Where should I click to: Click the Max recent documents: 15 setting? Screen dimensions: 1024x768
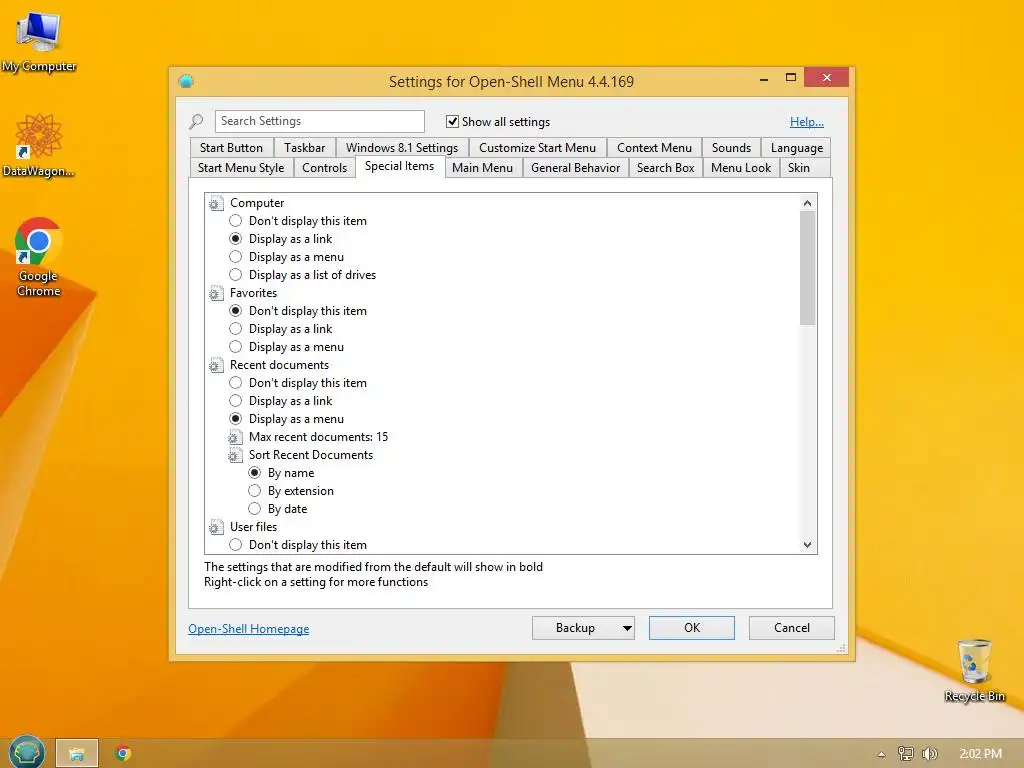[318, 437]
